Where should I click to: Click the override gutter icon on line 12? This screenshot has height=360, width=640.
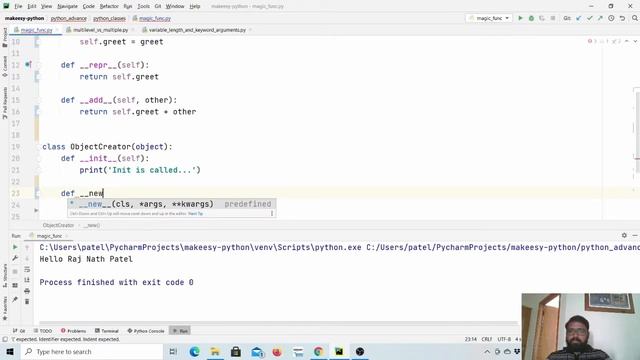tap(28, 64)
